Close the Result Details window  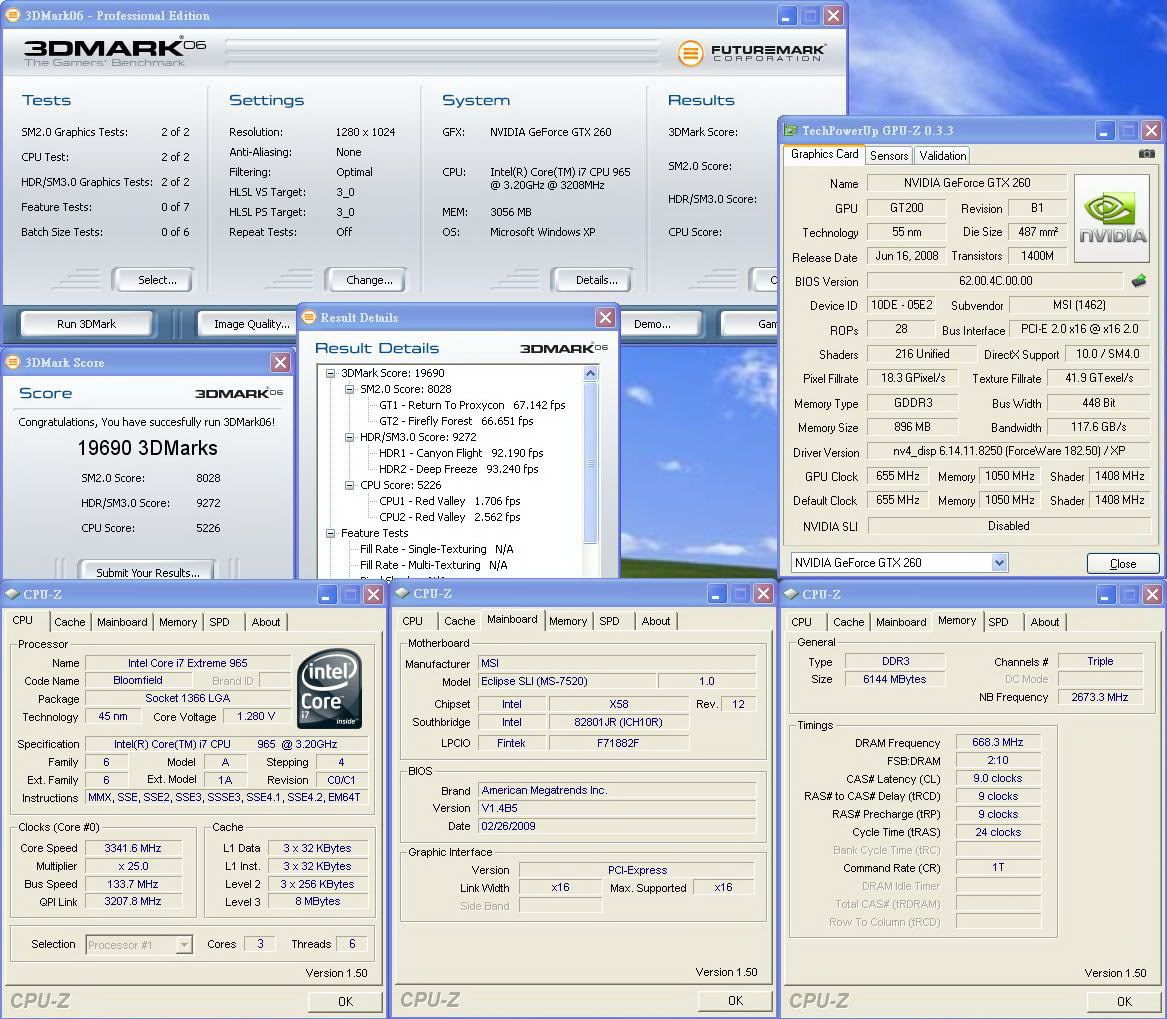pyautogui.click(x=606, y=318)
